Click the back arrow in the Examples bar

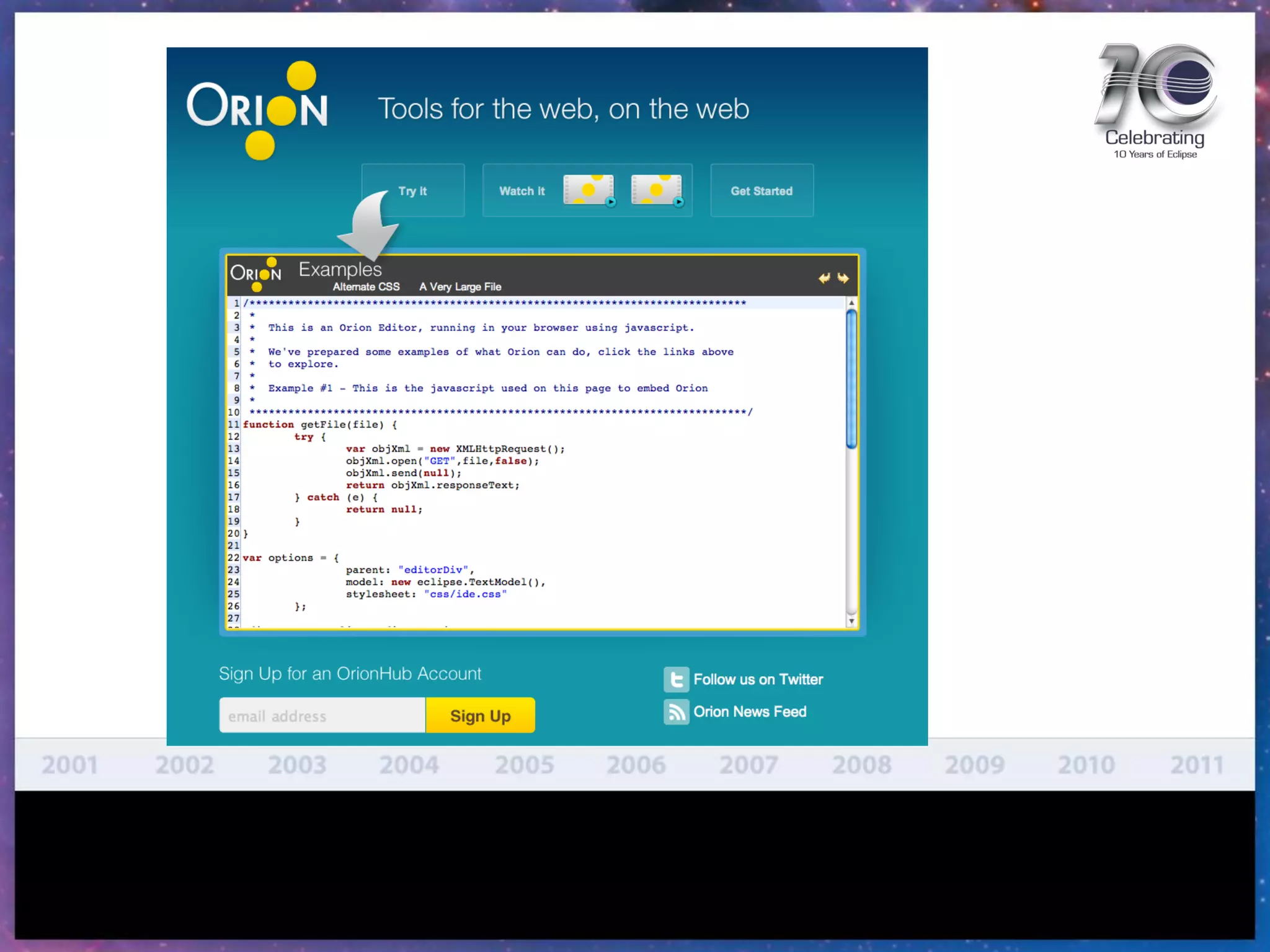point(824,278)
